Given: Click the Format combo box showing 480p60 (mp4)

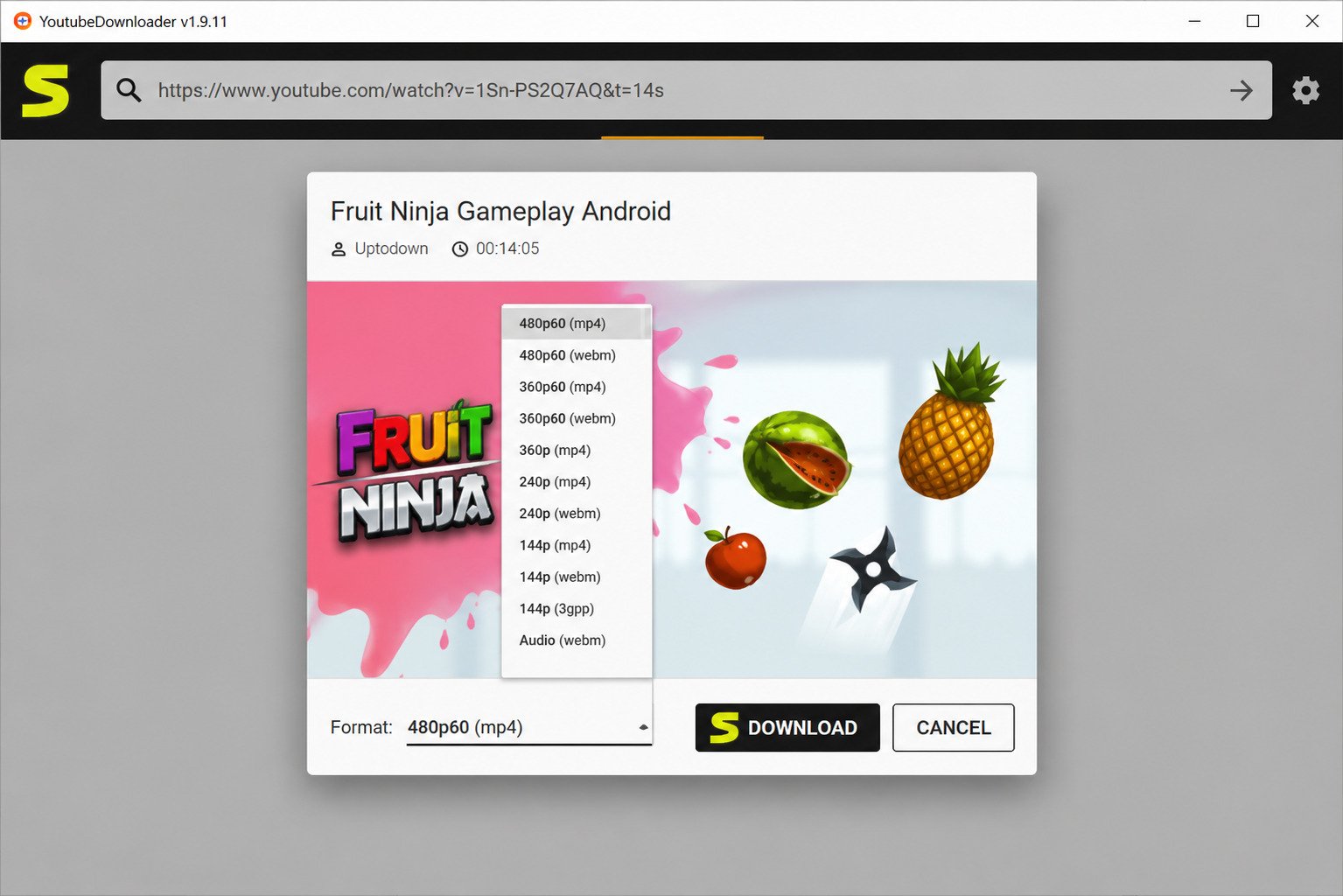Looking at the screenshot, I should 529,727.
